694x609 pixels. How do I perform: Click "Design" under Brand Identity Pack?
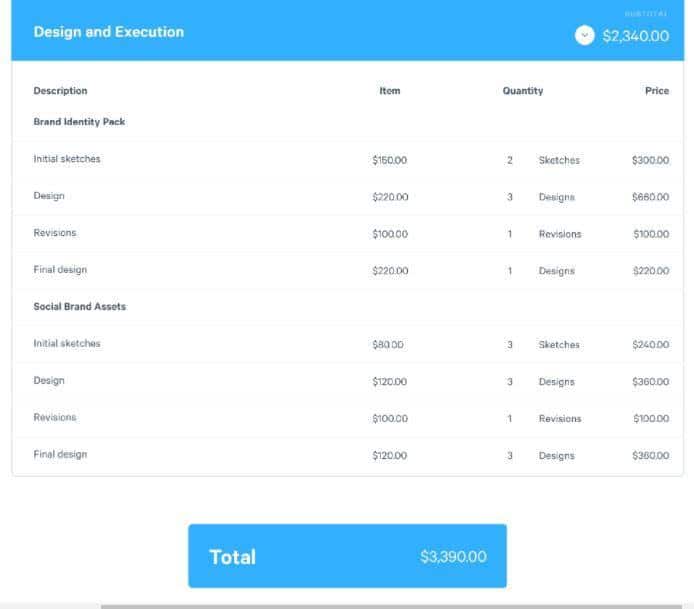(x=49, y=196)
